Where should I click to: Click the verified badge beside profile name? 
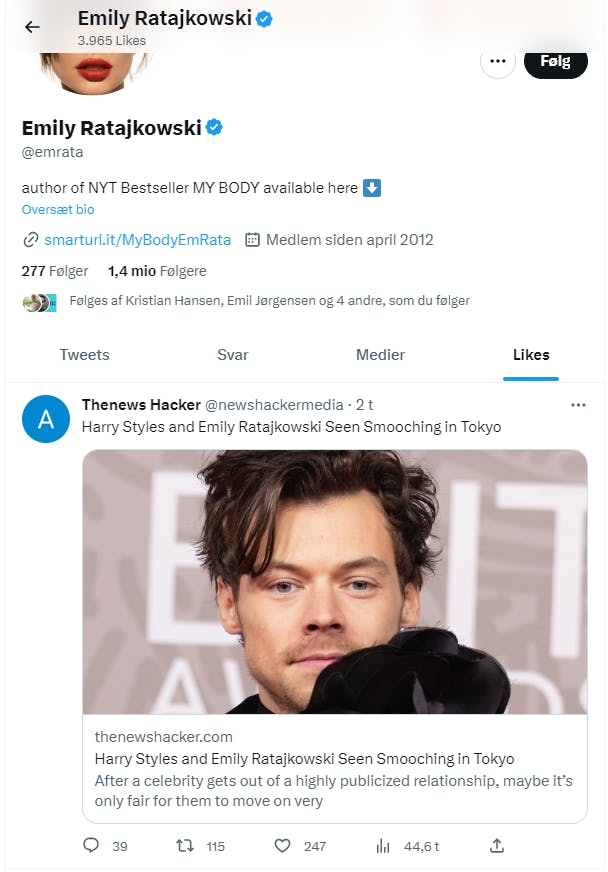[x=214, y=127]
